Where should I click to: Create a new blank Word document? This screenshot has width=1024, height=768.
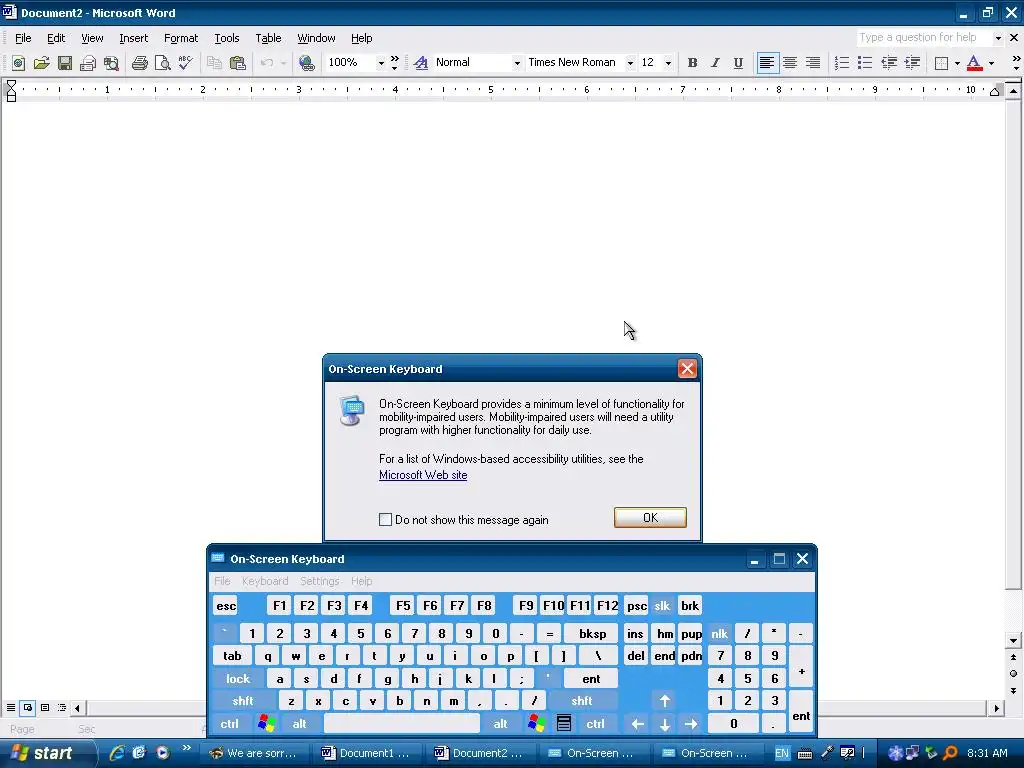click(18, 63)
